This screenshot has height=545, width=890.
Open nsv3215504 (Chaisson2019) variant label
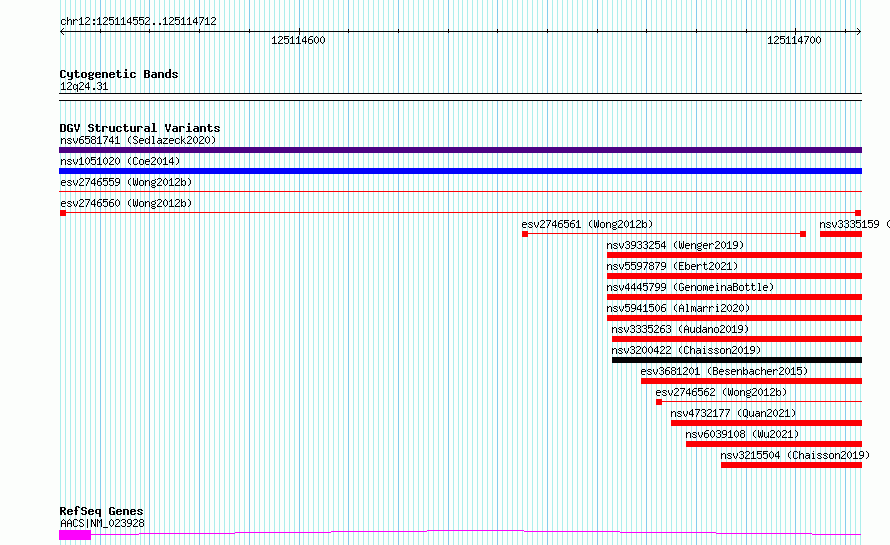tap(795, 455)
